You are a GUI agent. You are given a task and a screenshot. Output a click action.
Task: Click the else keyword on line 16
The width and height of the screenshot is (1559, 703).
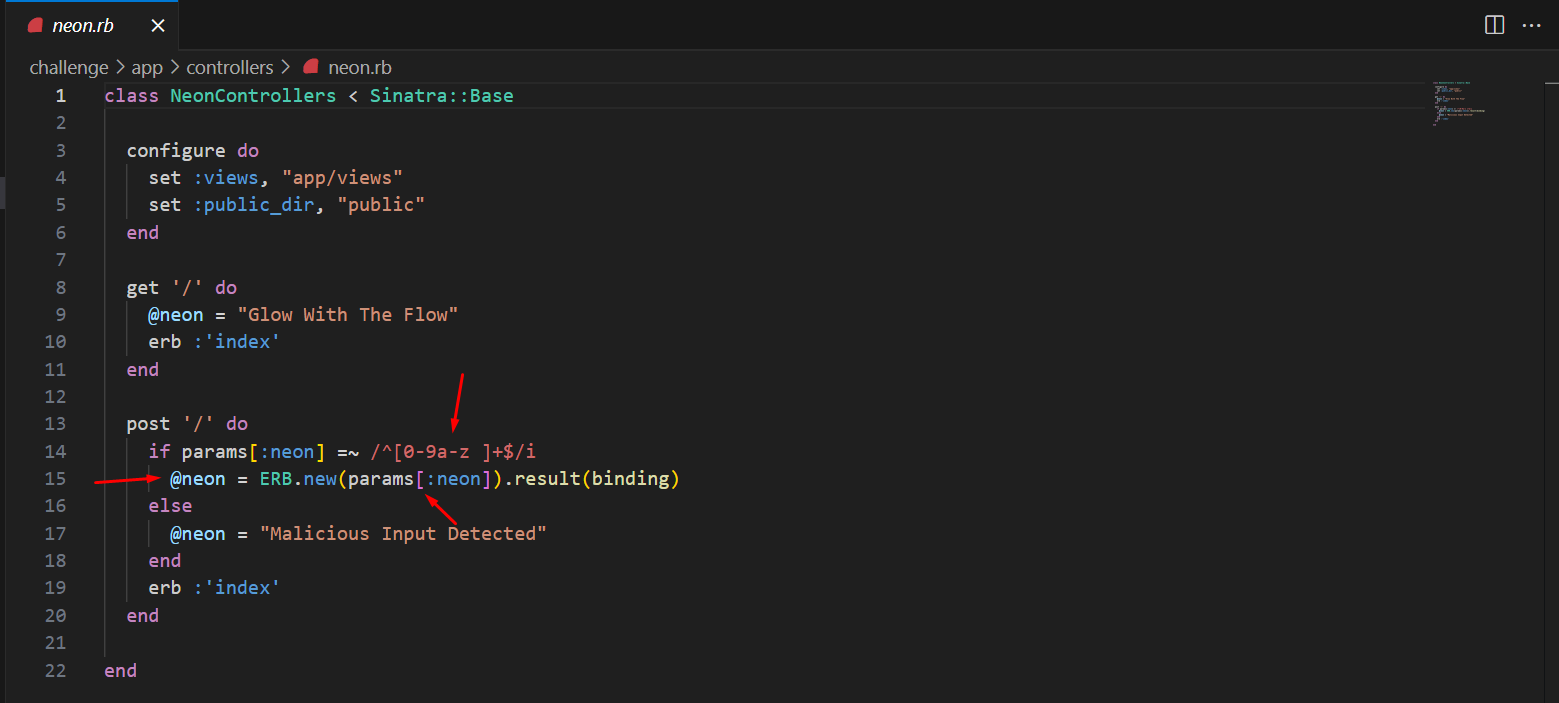(x=170, y=506)
